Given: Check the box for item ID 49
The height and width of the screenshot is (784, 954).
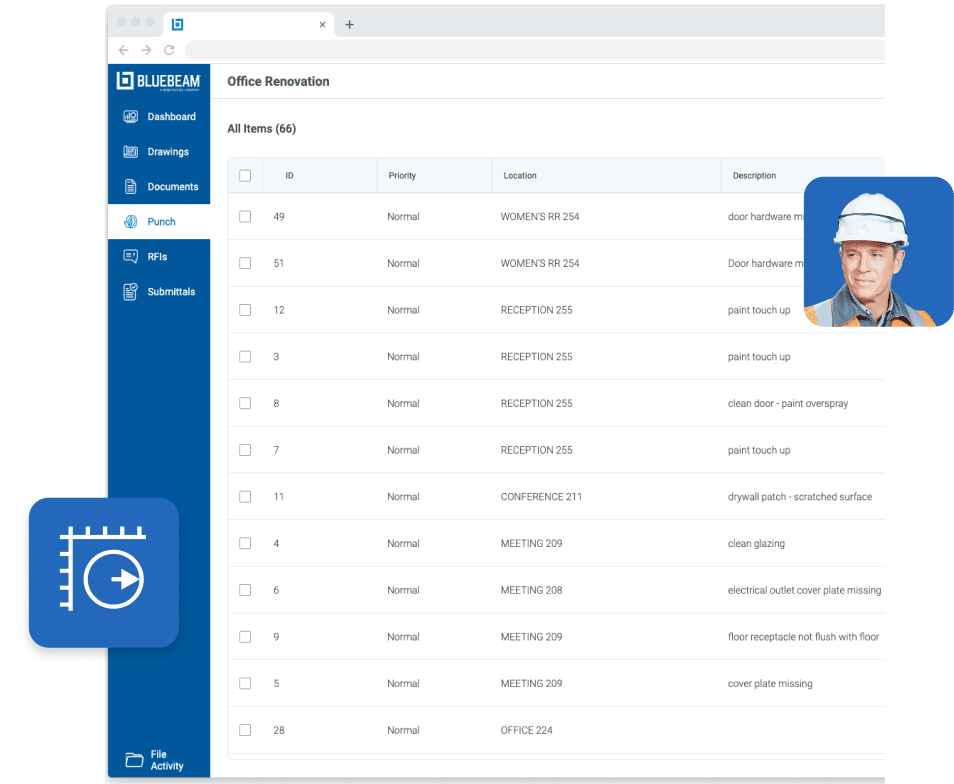Looking at the screenshot, I should 245,217.
